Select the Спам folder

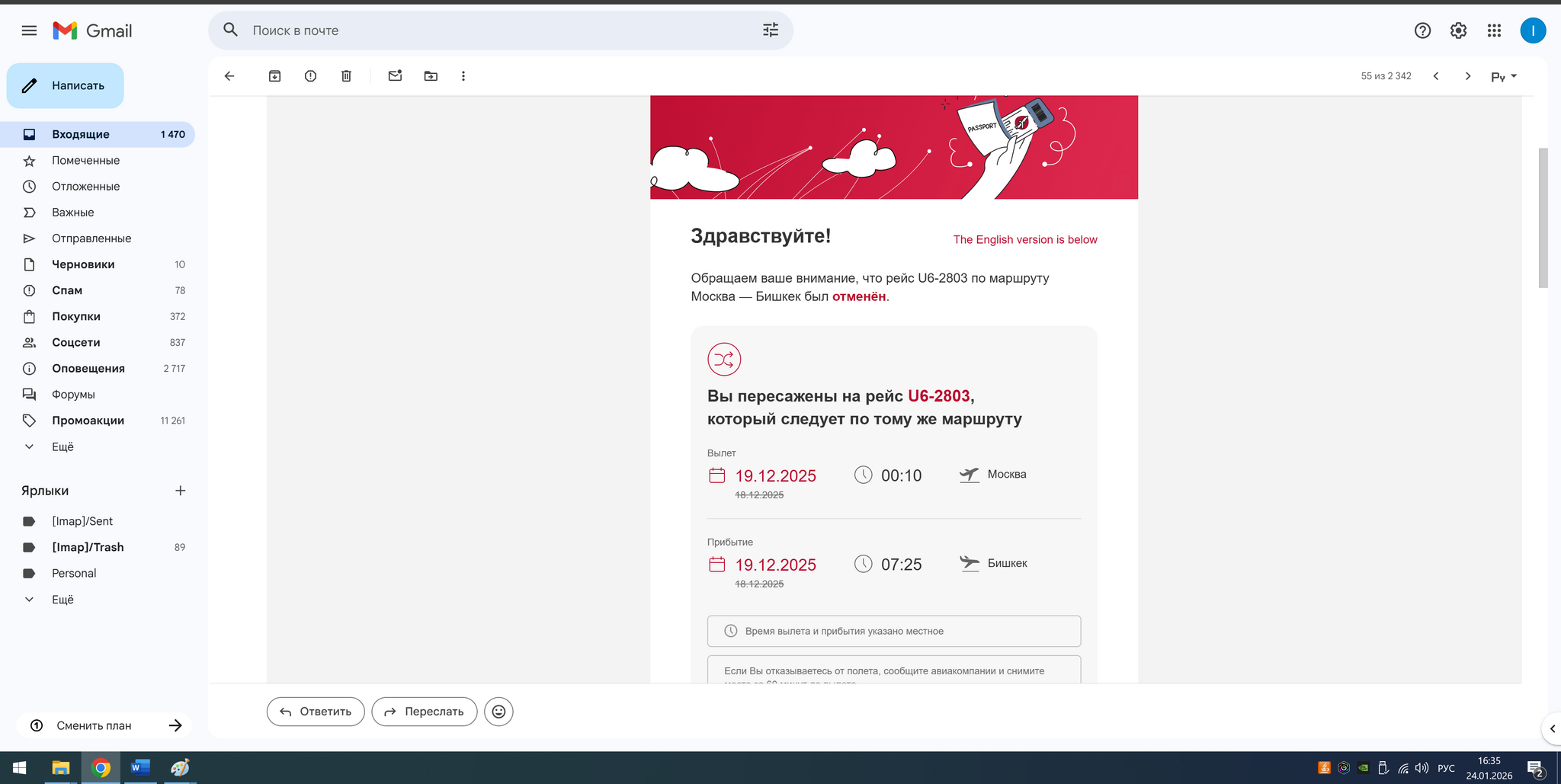(x=67, y=290)
